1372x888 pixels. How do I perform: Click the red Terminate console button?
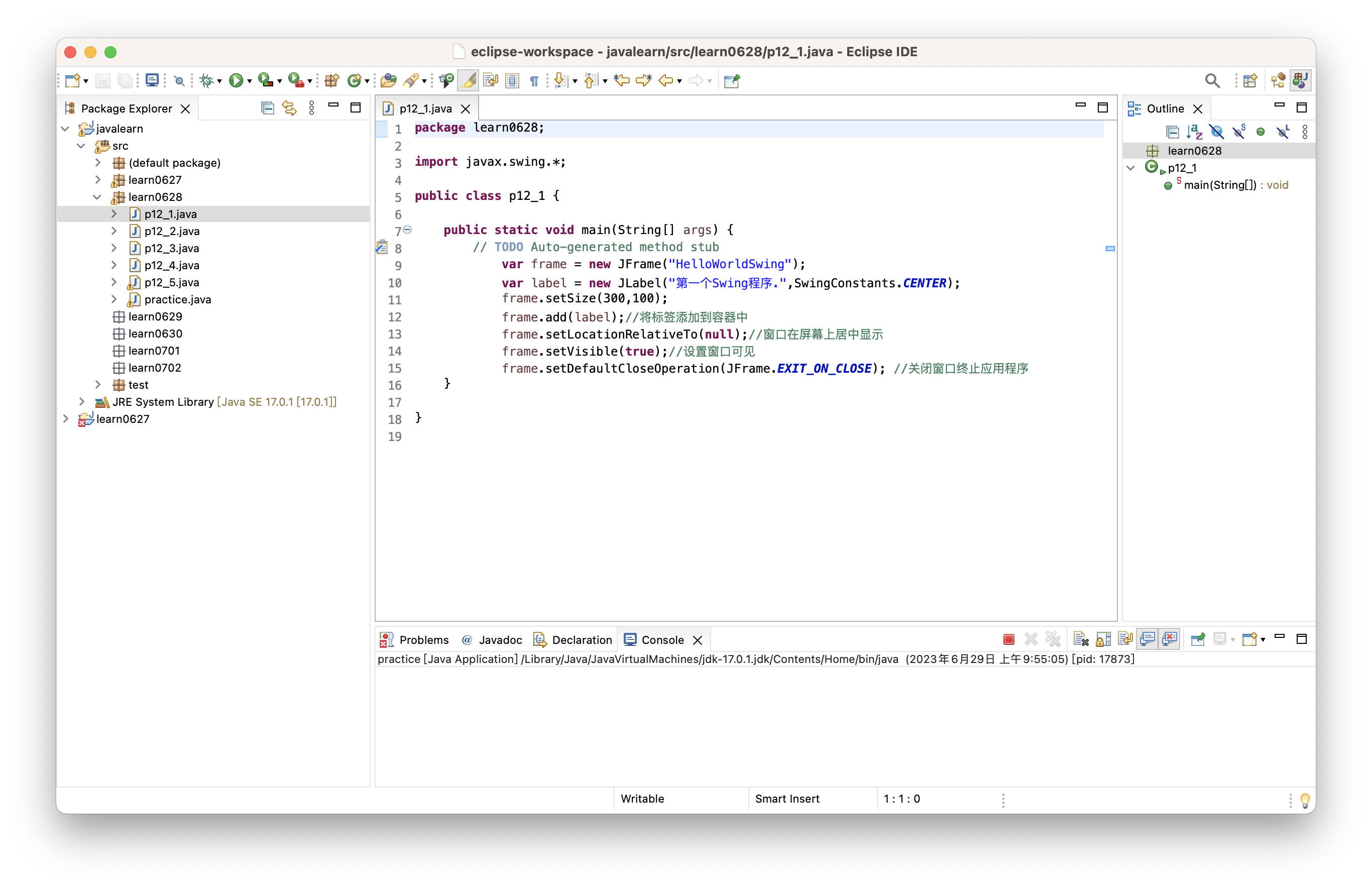tap(1009, 639)
